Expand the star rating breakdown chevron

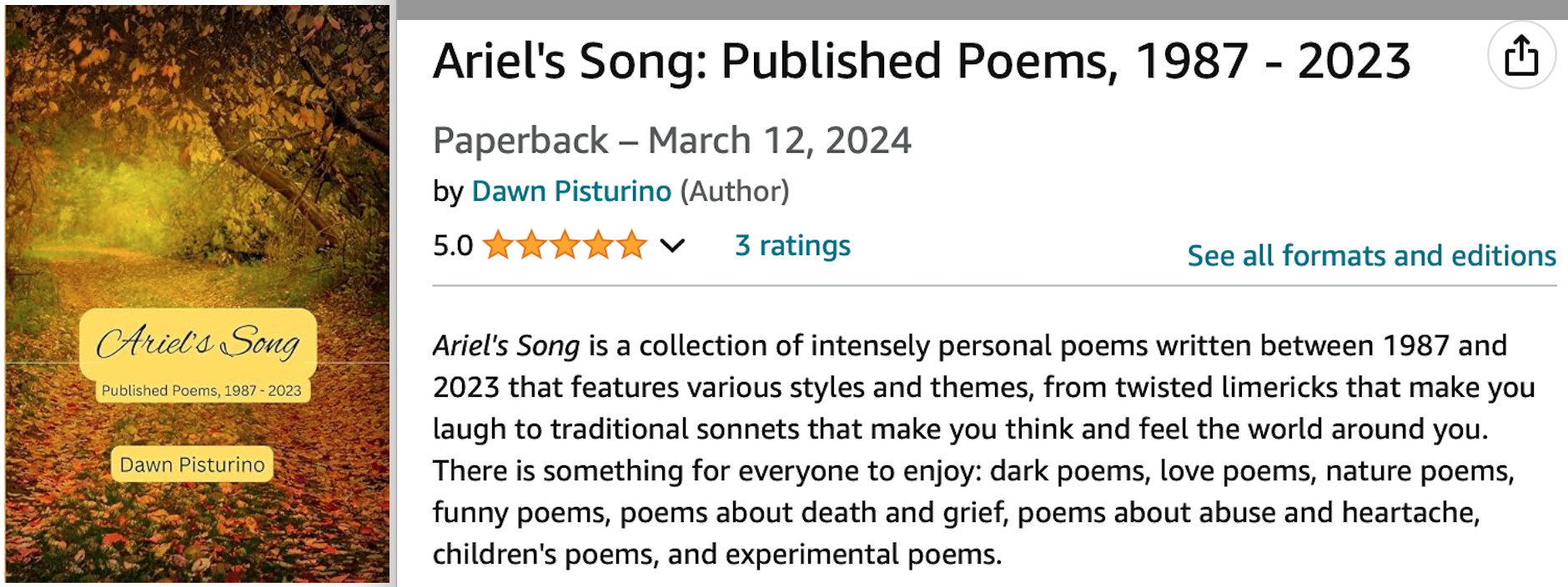(672, 246)
